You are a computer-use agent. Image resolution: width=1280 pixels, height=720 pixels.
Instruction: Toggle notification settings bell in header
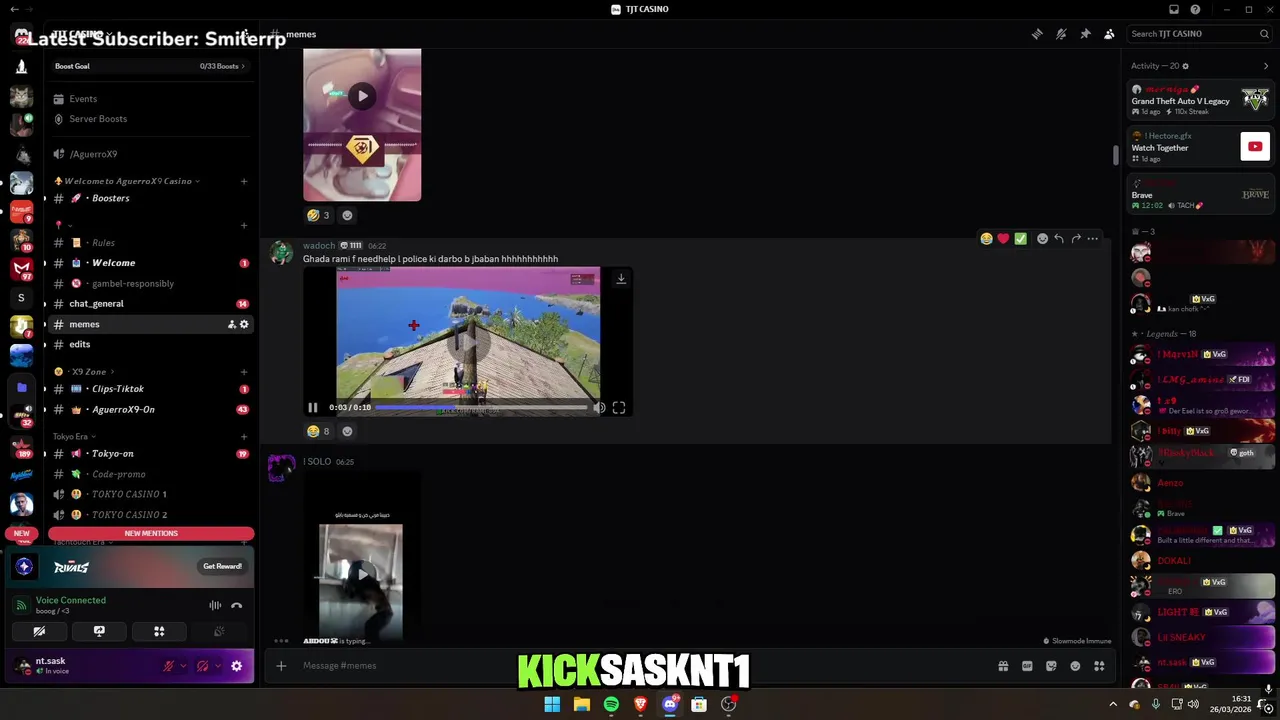coord(1061,34)
